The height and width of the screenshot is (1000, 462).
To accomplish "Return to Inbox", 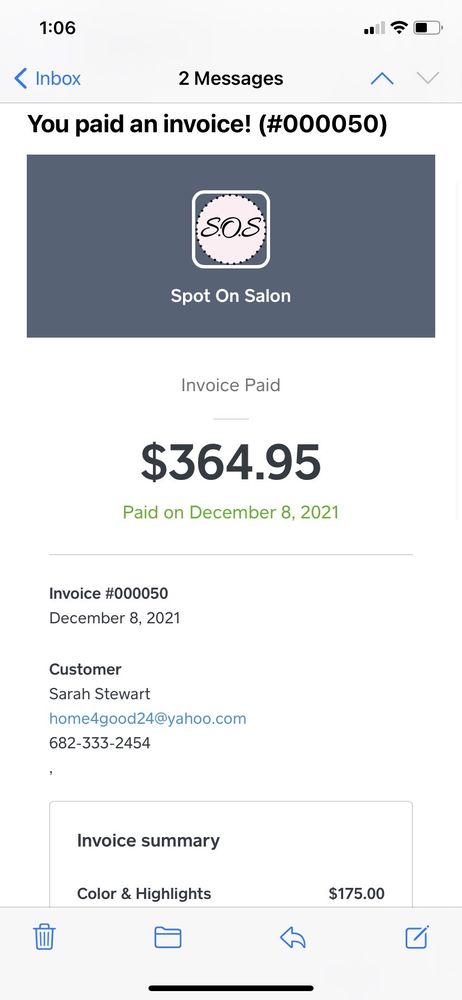I will (x=47, y=78).
